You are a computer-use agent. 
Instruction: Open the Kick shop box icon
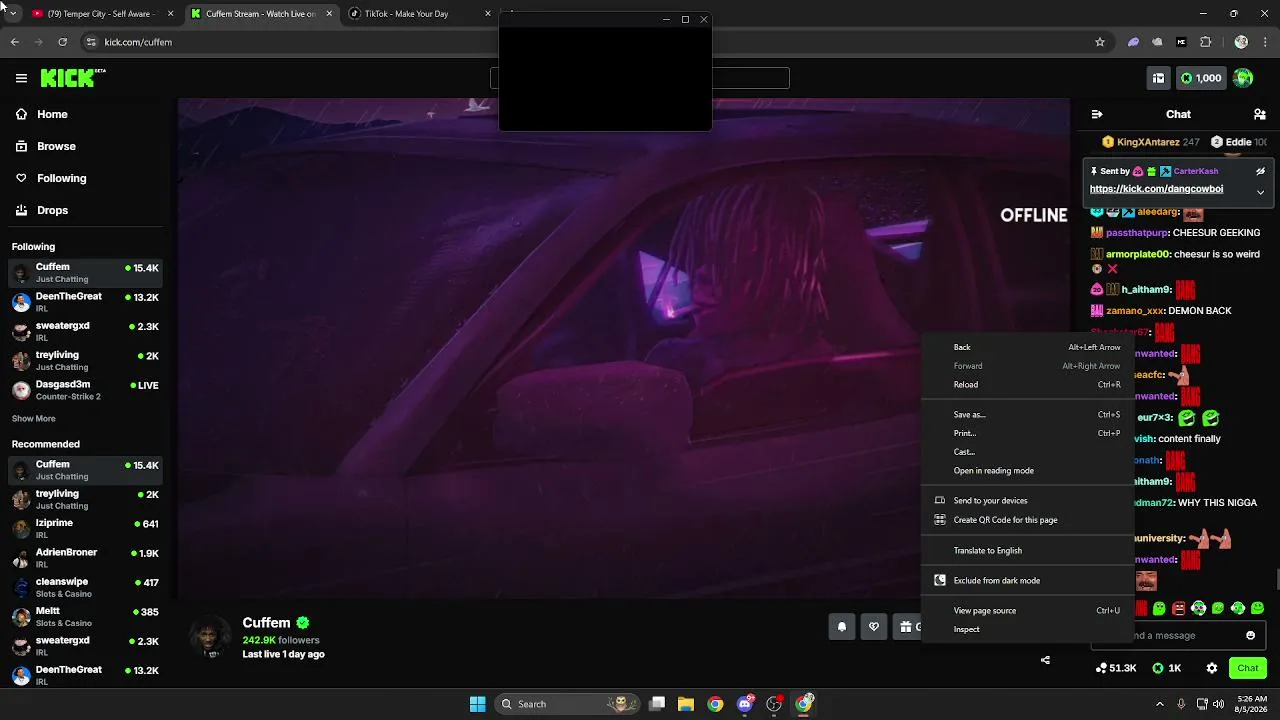click(1158, 78)
